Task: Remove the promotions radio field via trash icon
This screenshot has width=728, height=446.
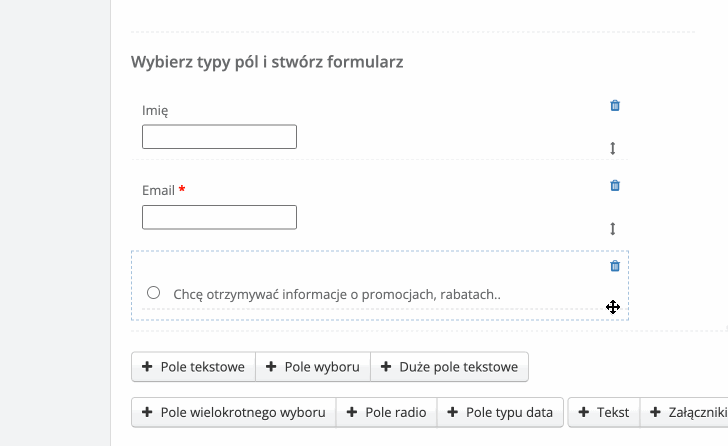Action: coord(615,265)
